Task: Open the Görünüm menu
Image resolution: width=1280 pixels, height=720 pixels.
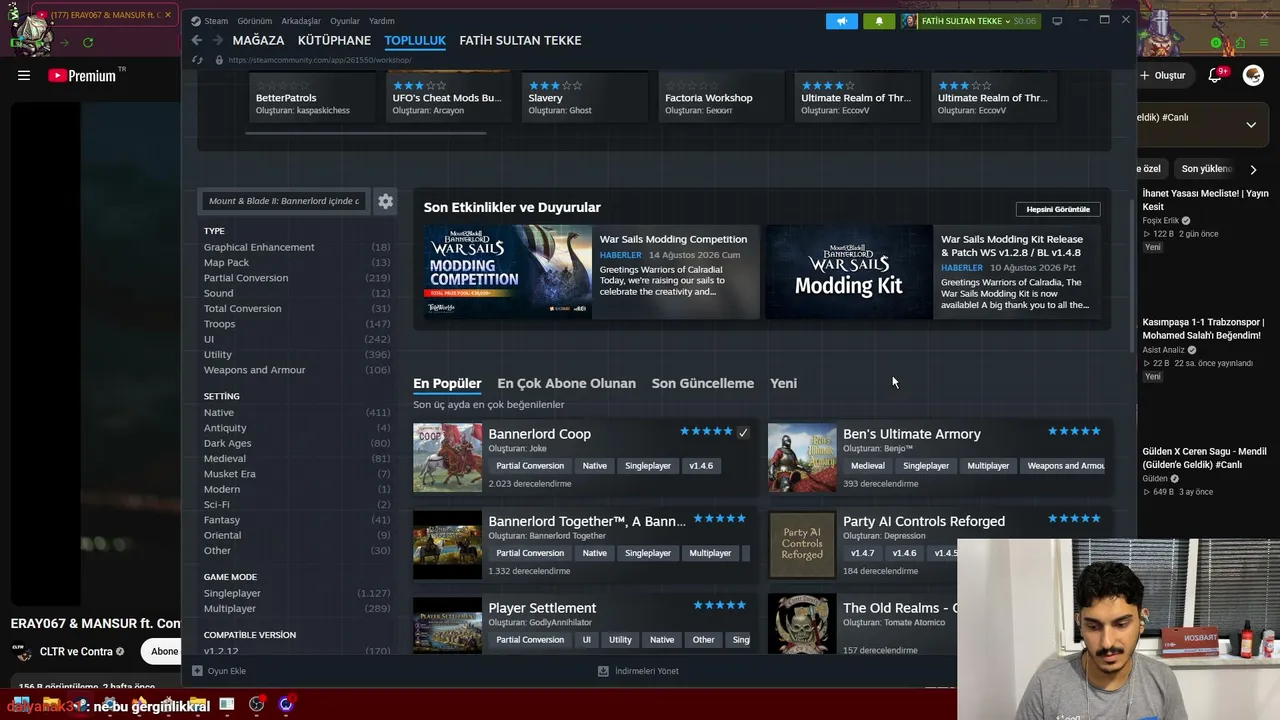Action: click(x=255, y=21)
